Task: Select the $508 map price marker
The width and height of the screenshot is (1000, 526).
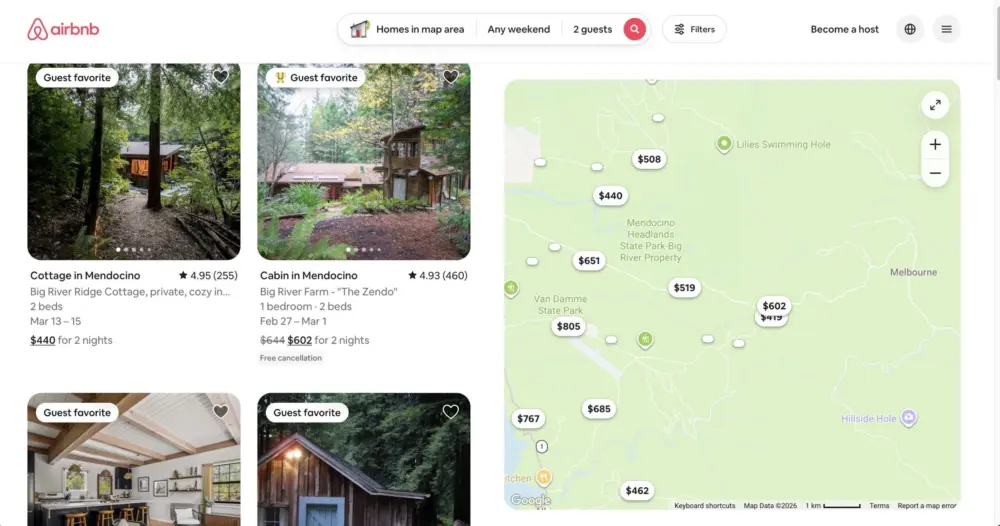Action: 649,159
